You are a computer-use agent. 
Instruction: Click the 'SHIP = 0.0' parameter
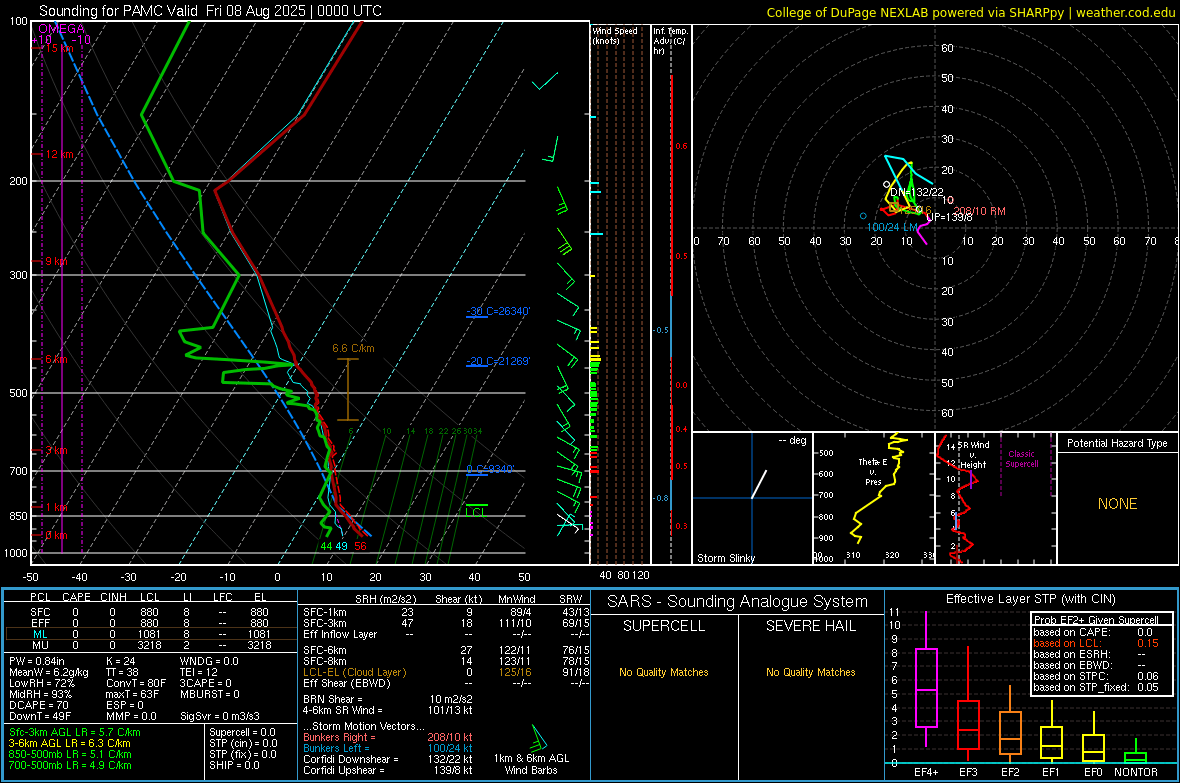coord(232,765)
